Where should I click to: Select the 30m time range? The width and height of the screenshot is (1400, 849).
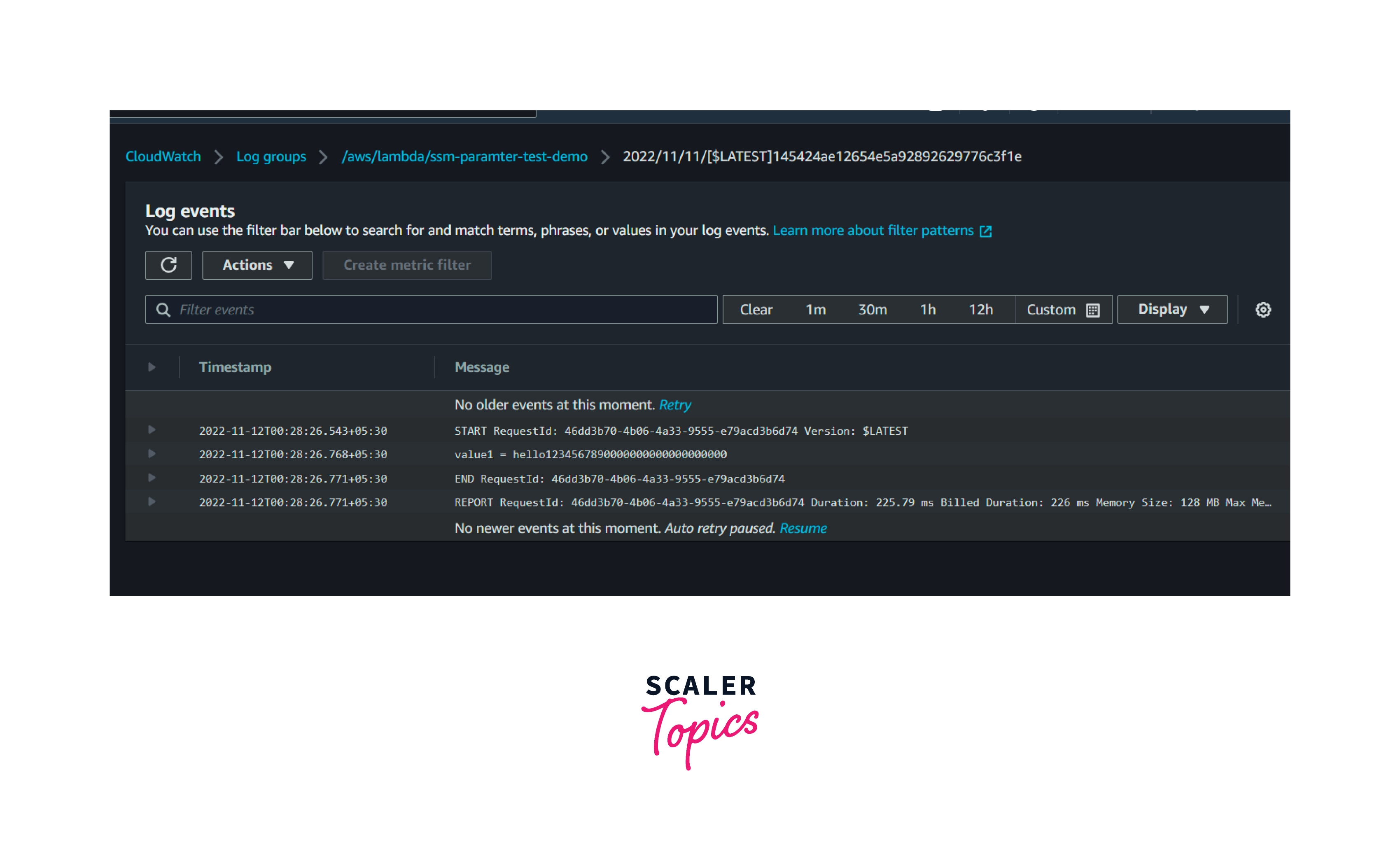[x=872, y=310]
